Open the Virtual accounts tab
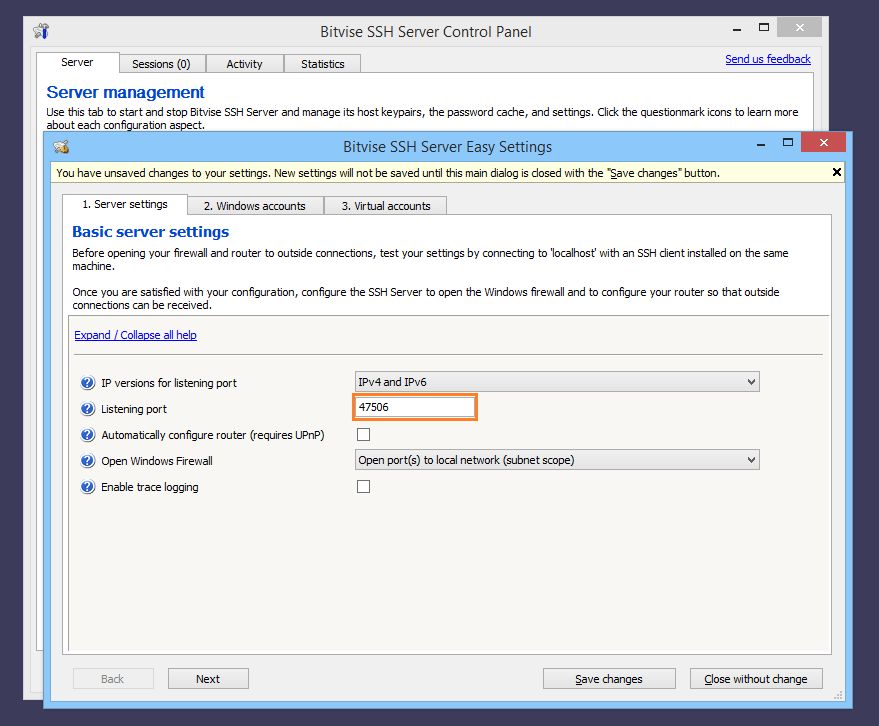This screenshot has width=879, height=726. coord(385,205)
